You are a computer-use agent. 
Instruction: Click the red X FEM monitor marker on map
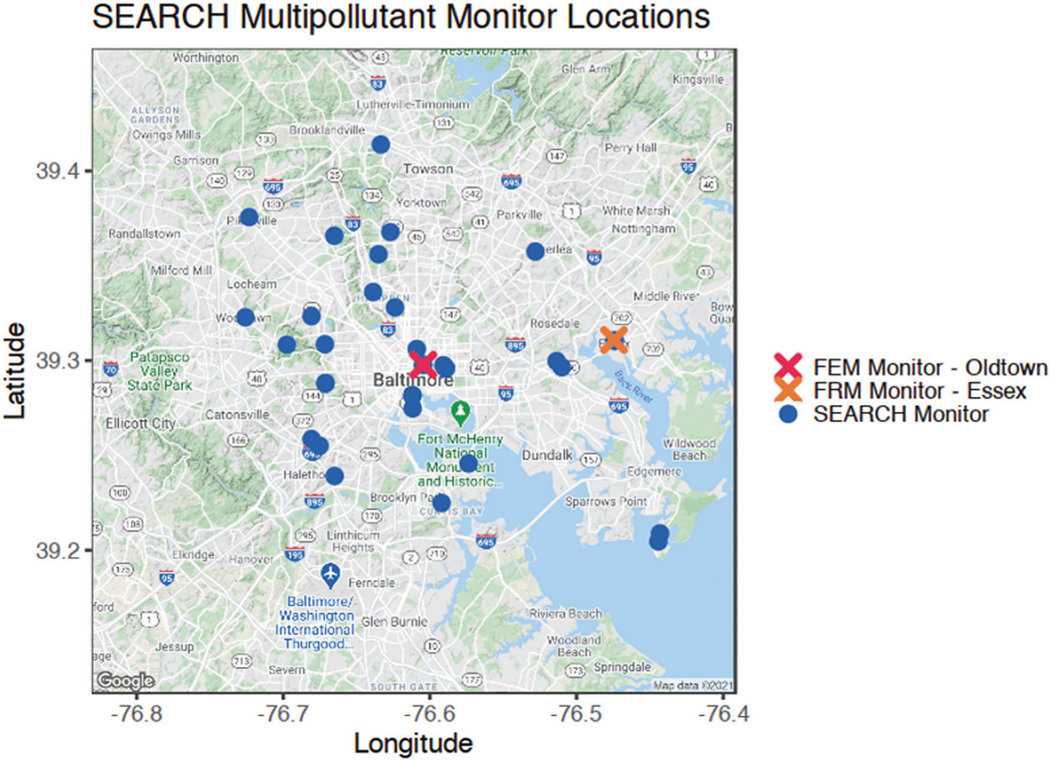click(x=422, y=364)
